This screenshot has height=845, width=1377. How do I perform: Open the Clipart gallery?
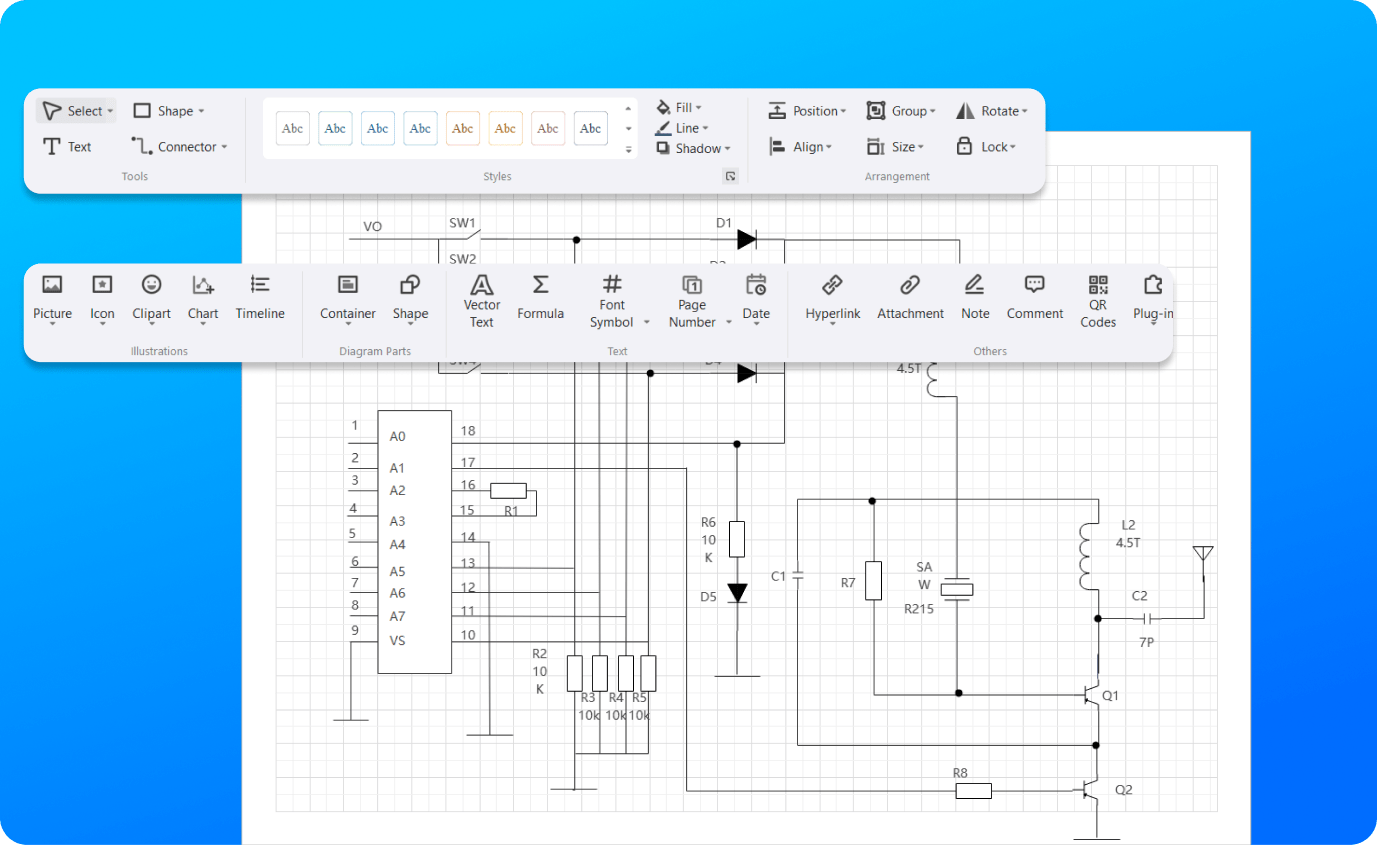click(x=151, y=296)
